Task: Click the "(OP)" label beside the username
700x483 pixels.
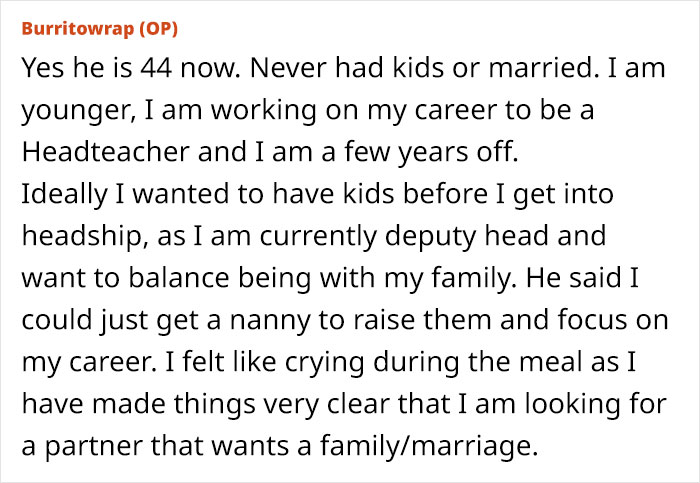Action: pyautogui.click(x=158, y=29)
